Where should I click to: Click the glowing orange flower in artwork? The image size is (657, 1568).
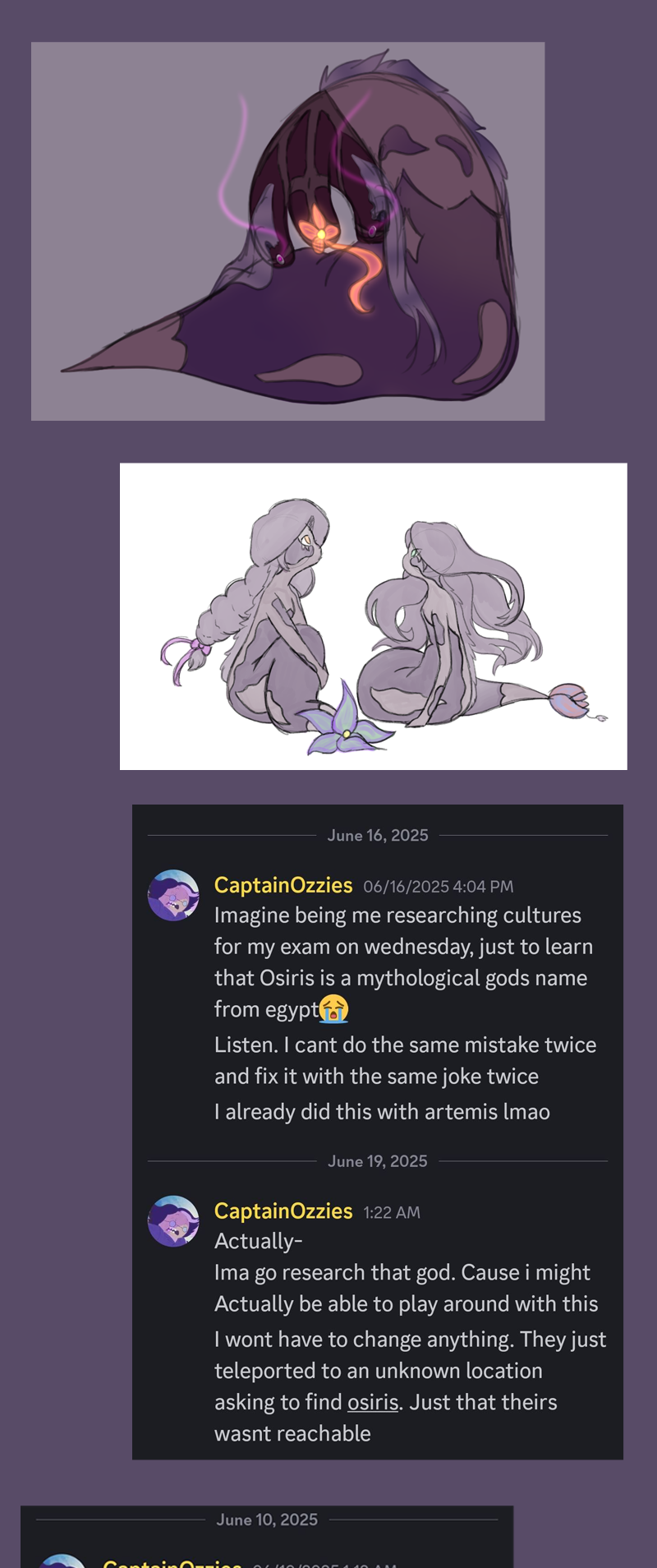[x=320, y=232]
